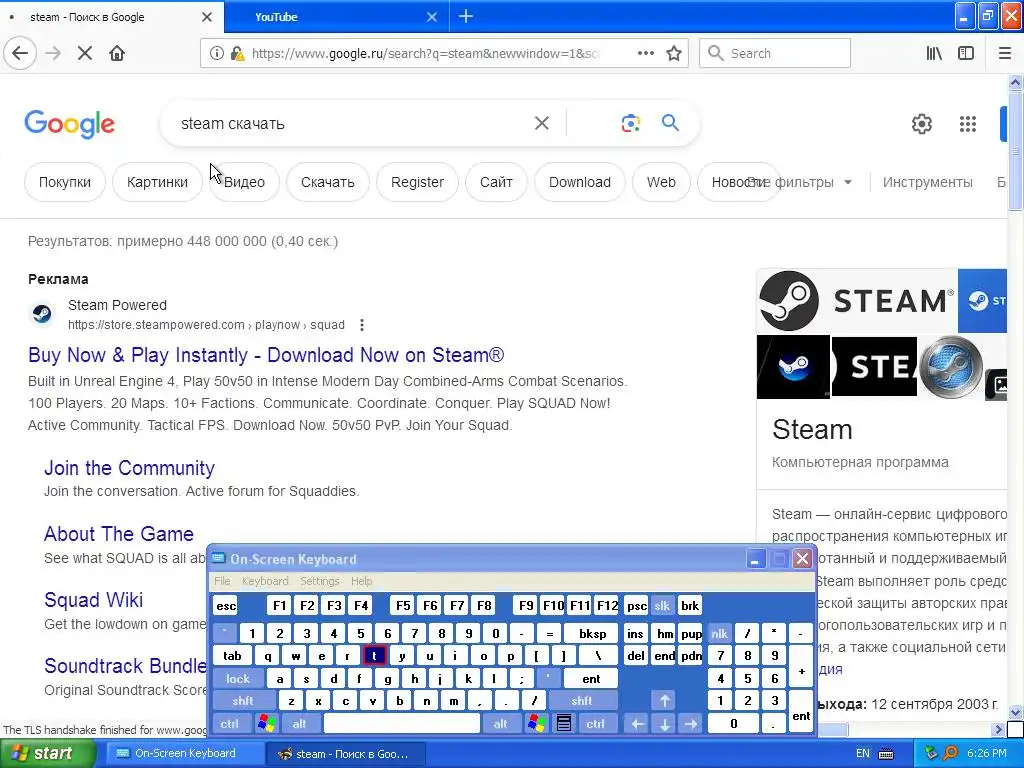
Task: Open the tray keyboard icon beside EN
Action: (x=886, y=754)
